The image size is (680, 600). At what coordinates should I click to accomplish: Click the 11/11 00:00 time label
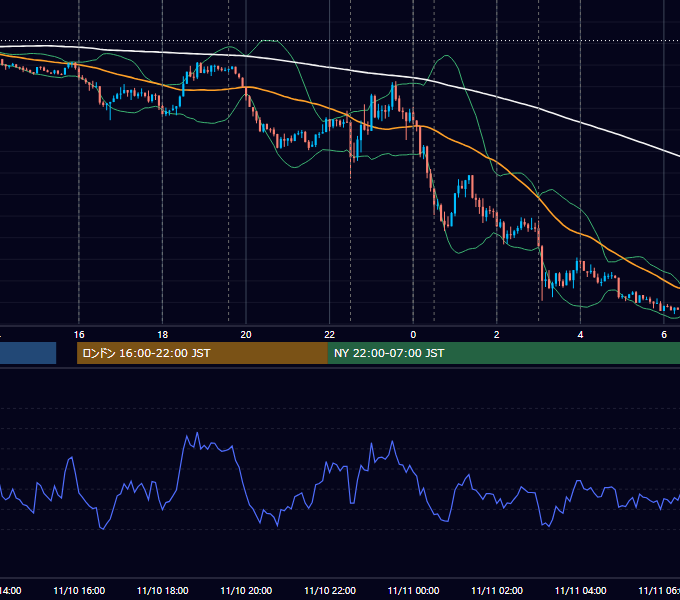[413, 590]
